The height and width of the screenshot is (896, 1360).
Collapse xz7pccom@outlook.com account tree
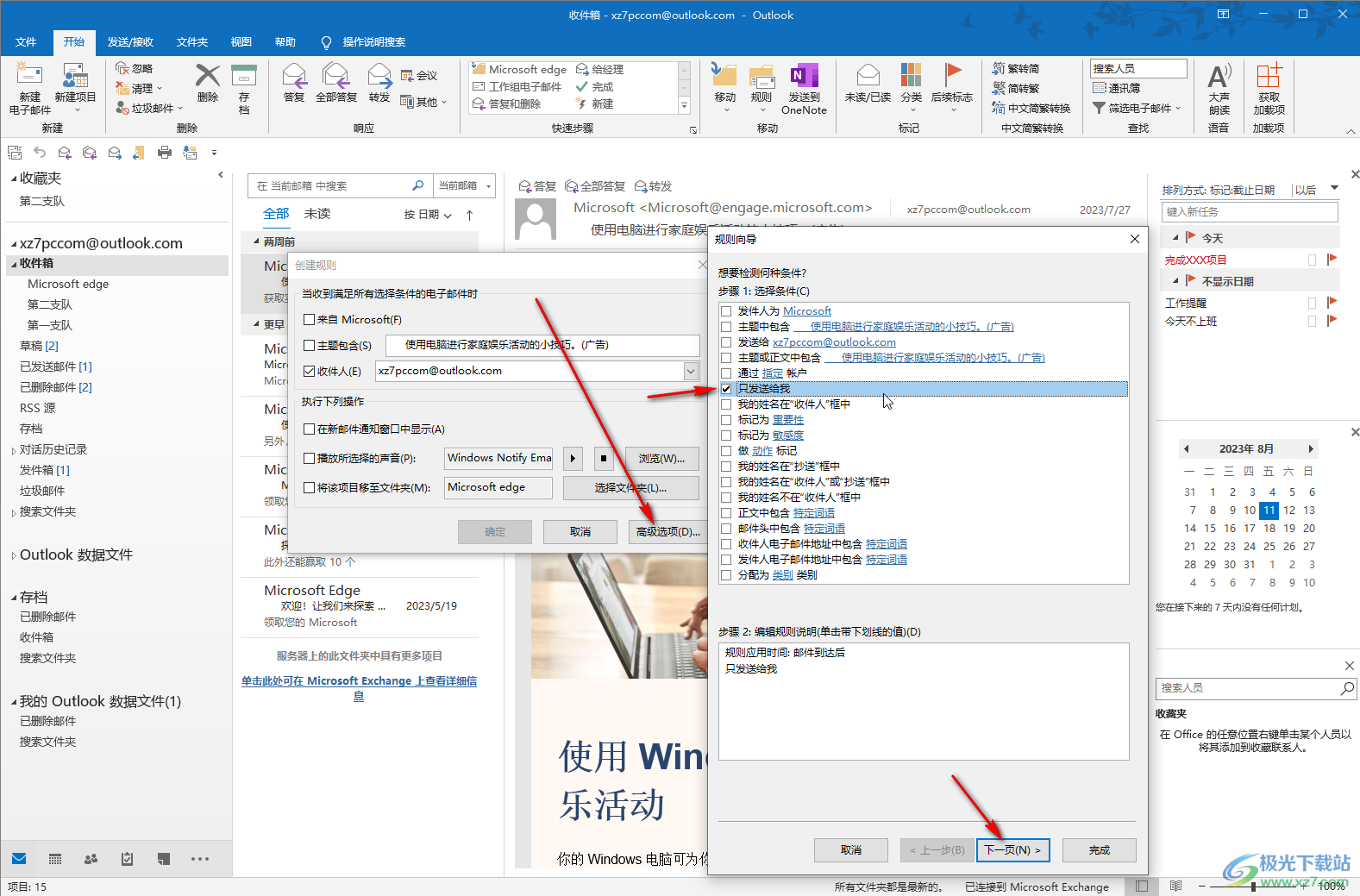coord(14,244)
